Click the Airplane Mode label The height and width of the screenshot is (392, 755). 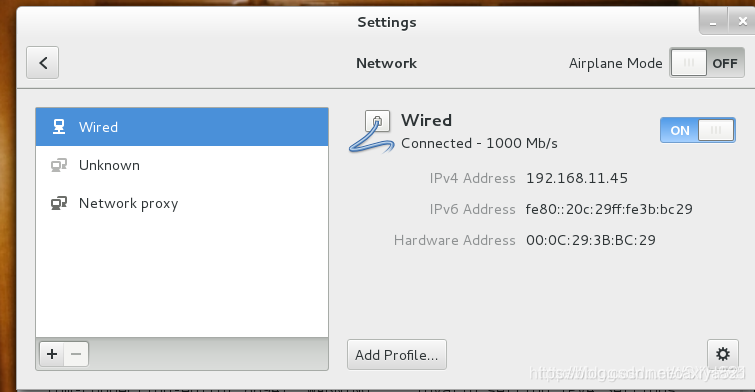[615, 63]
